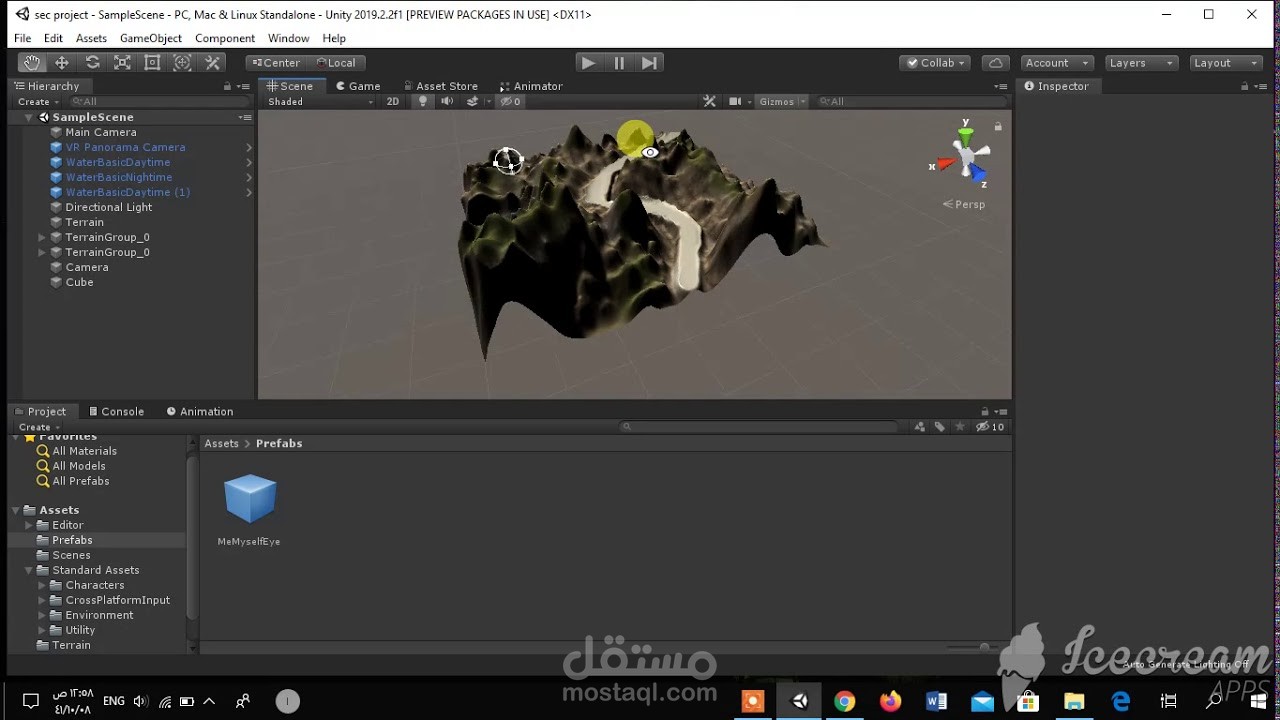Open the custom editor tools icon

pyautogui.click(x=212, y=62)
